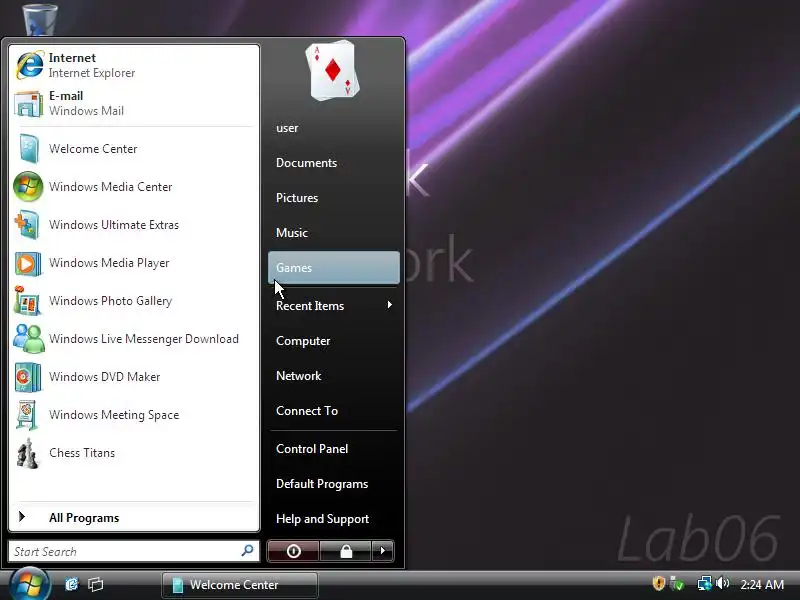Click Connect To in Start menu

[307, 411]
